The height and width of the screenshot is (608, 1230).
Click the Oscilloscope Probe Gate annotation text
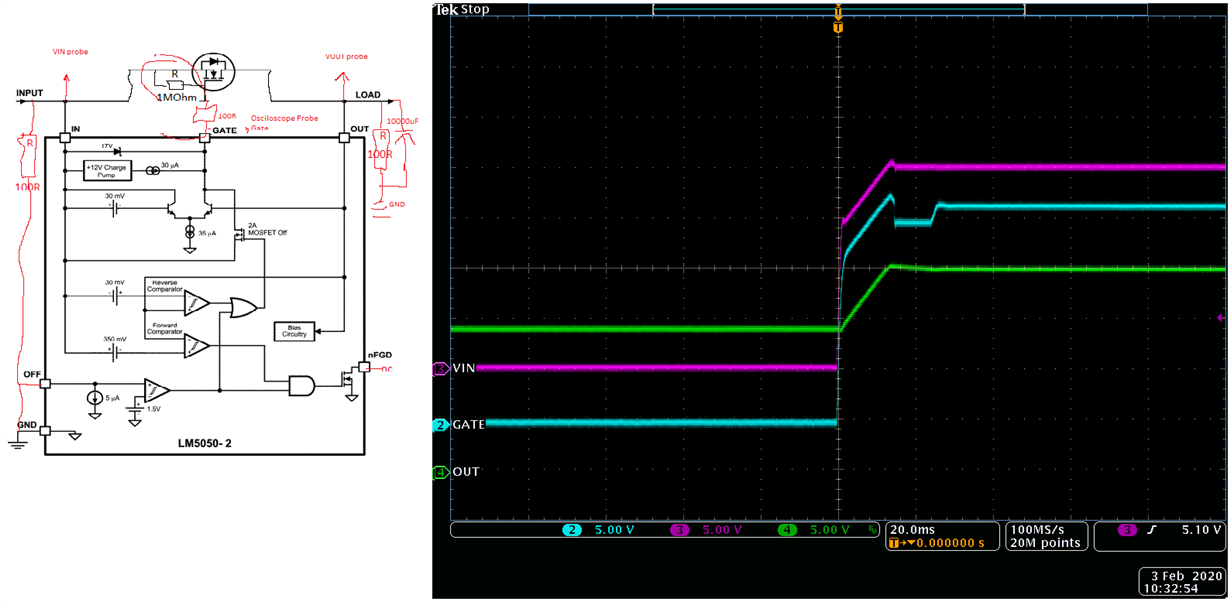click(284, 122)
